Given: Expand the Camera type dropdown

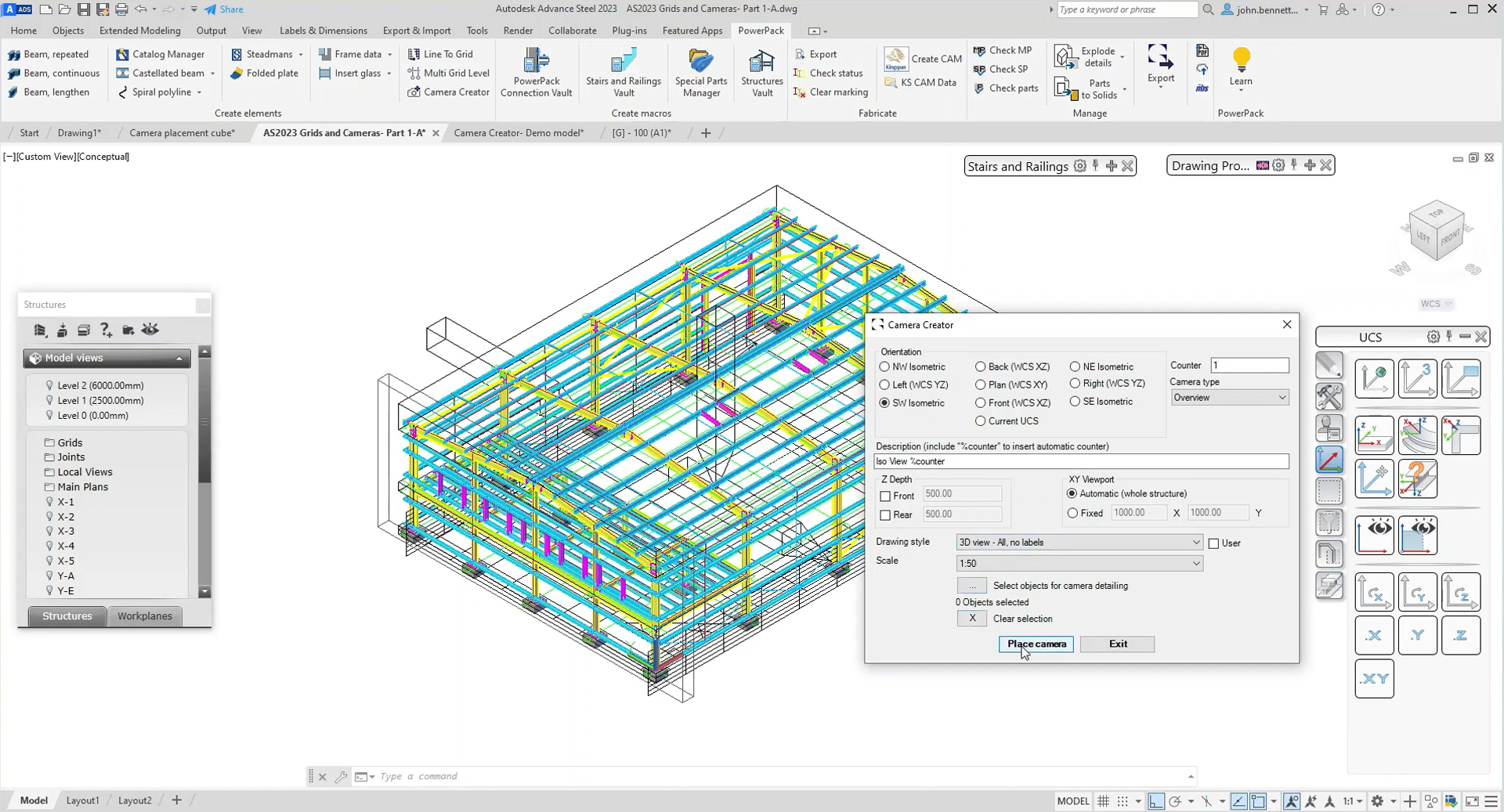Looking at the screenshot, I should [1230, 398].
